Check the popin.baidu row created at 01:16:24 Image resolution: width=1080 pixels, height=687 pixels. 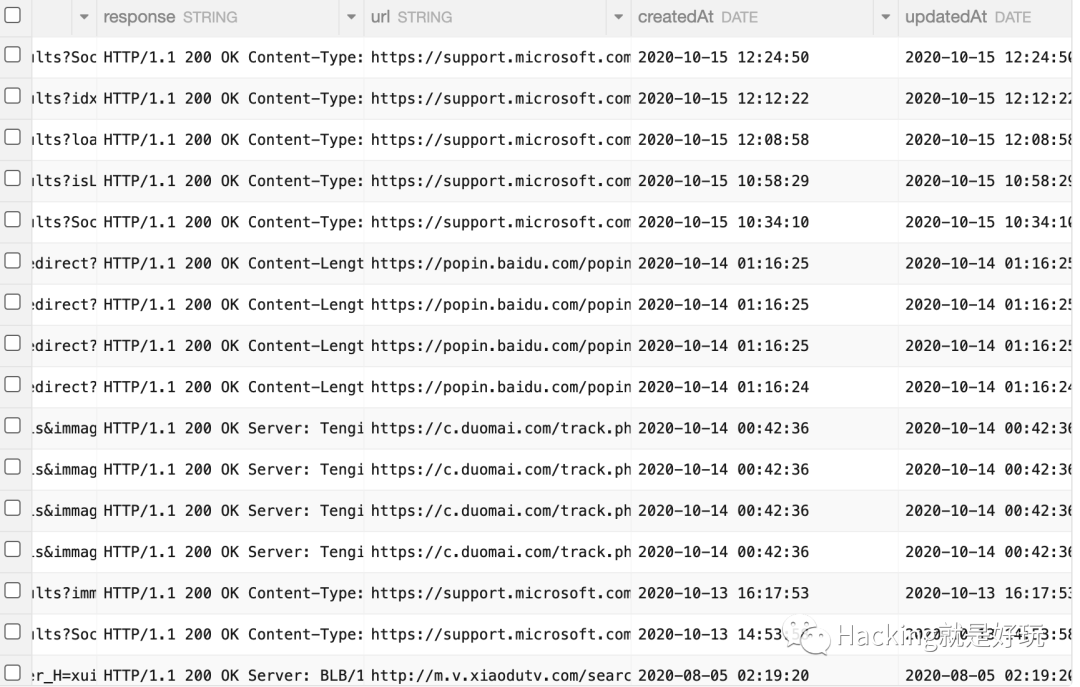point(12,384)
